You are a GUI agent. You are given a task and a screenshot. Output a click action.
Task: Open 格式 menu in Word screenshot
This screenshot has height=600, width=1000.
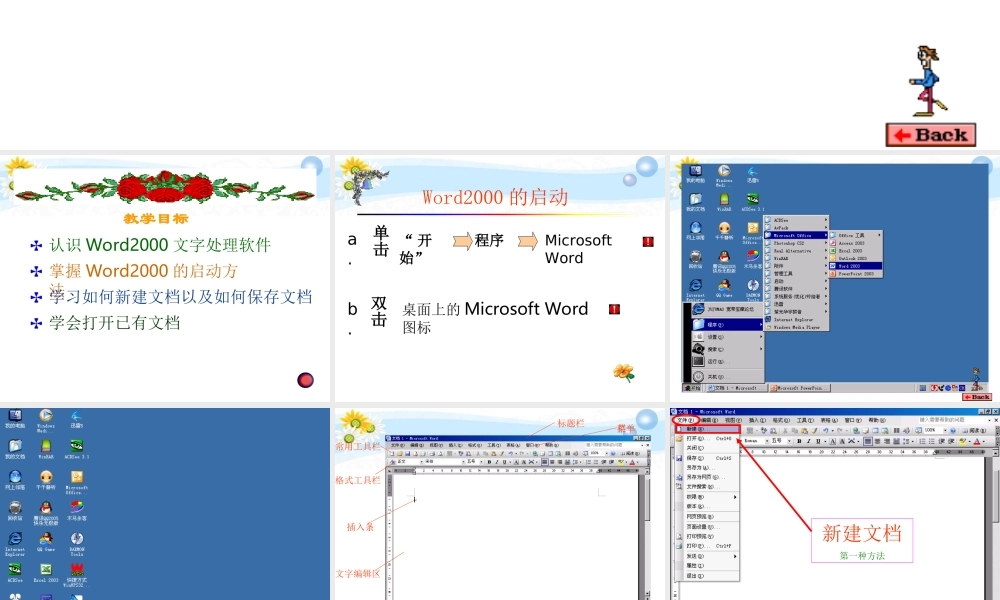(781, 421)
